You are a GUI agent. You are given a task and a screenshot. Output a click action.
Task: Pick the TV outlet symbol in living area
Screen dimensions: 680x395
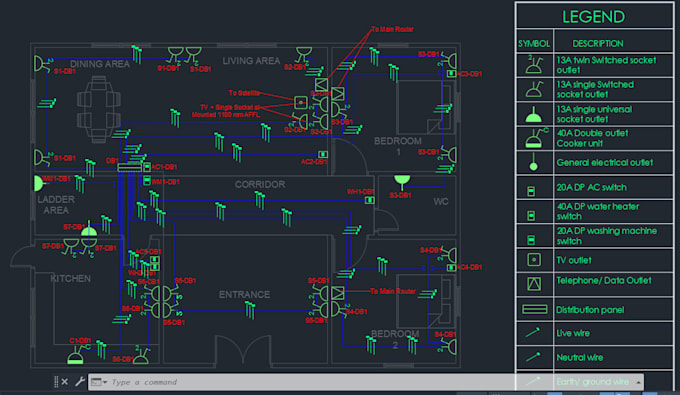coord(301,102)
